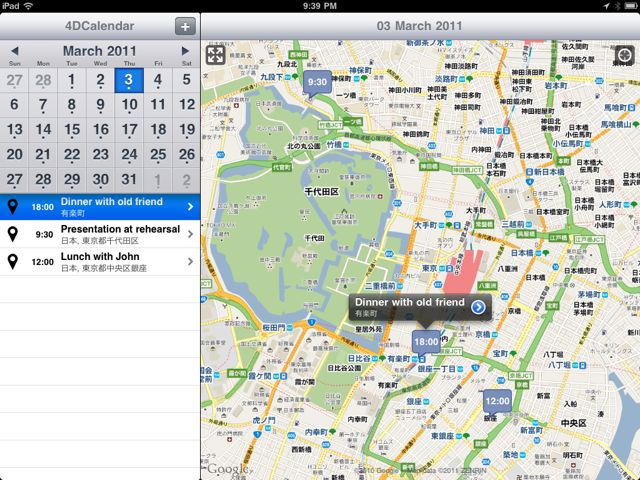The height and width of the screenshot is (480, 640).
Task: Select March 26 in calendar
Action: tap(187, 155)
